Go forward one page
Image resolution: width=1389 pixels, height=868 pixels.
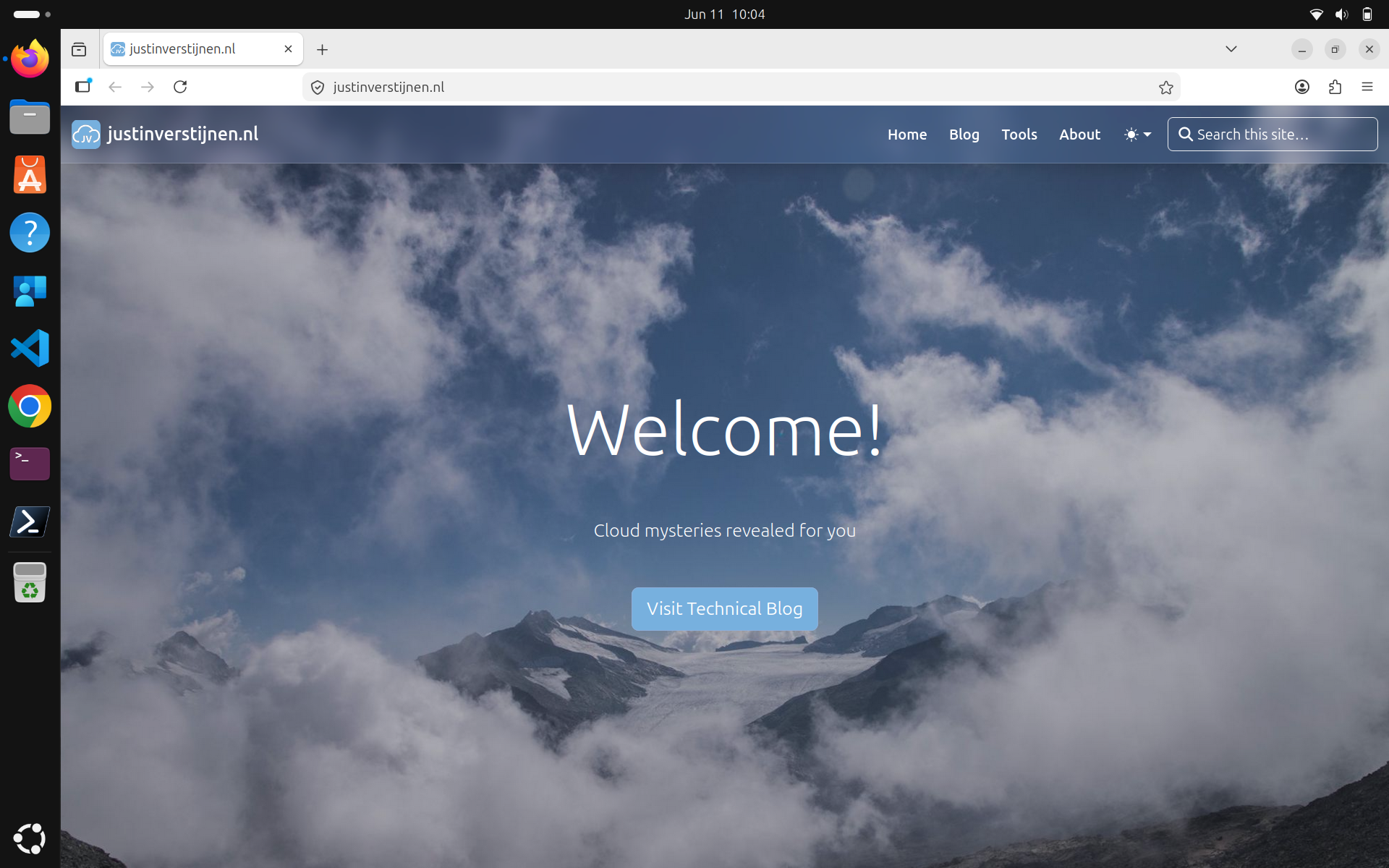point(148,87)
